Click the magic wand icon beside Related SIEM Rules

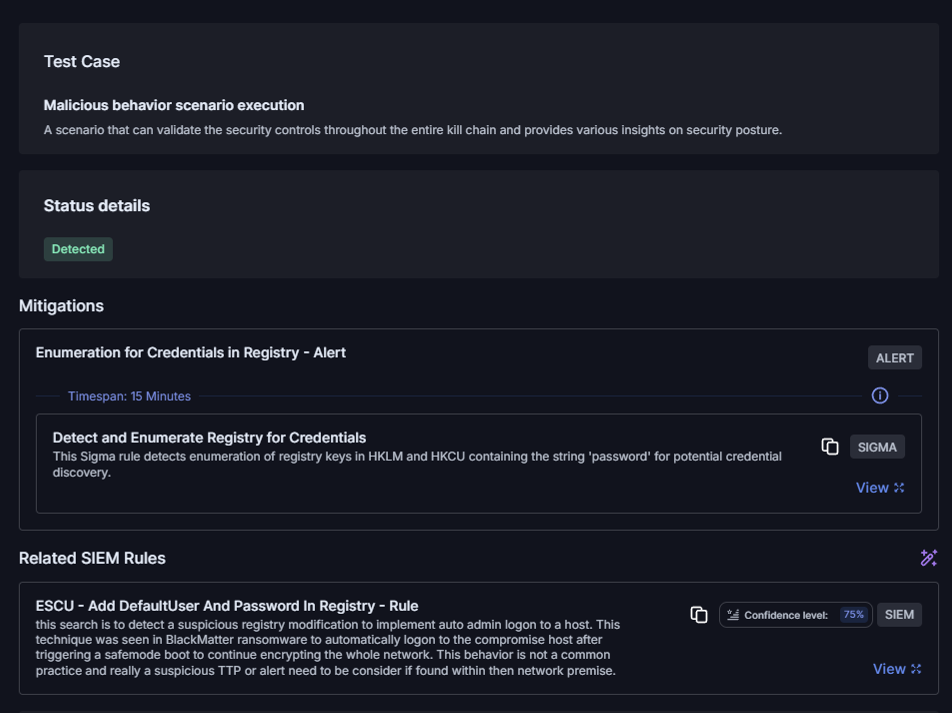click(x=928, y=558)
